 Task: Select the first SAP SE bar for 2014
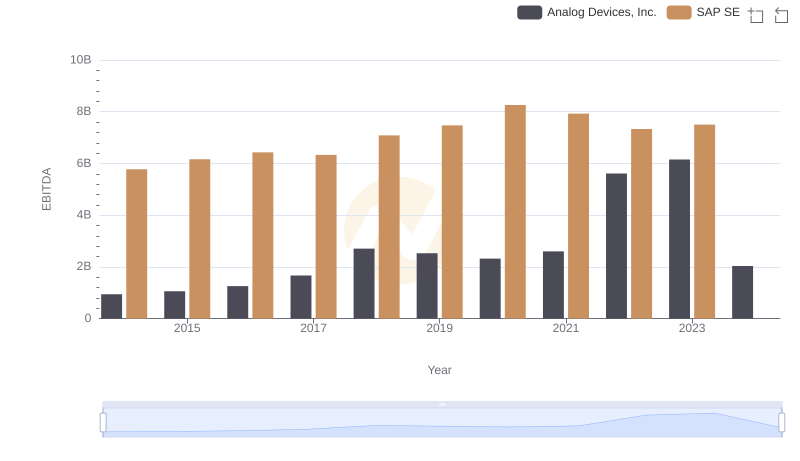136,244
